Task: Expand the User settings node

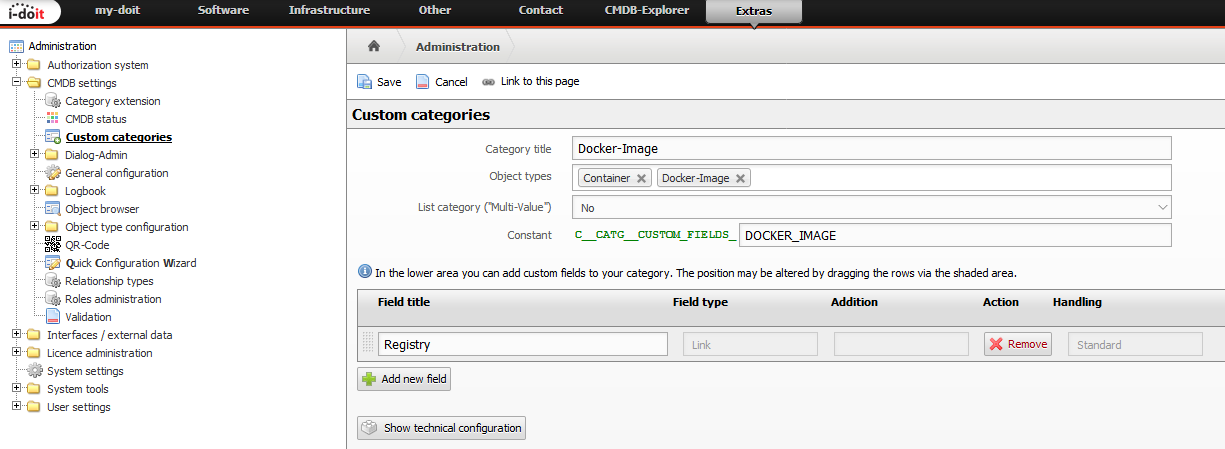Action: (16, 406)
